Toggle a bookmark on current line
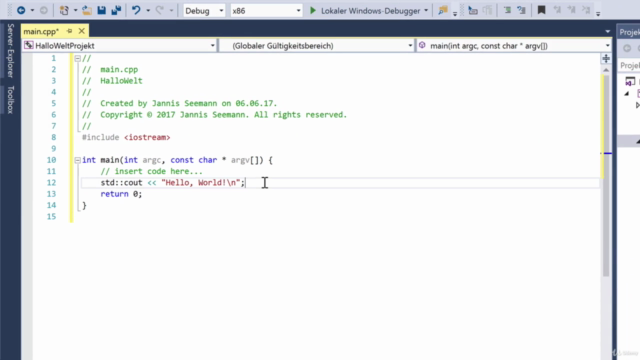 (541, 11)
